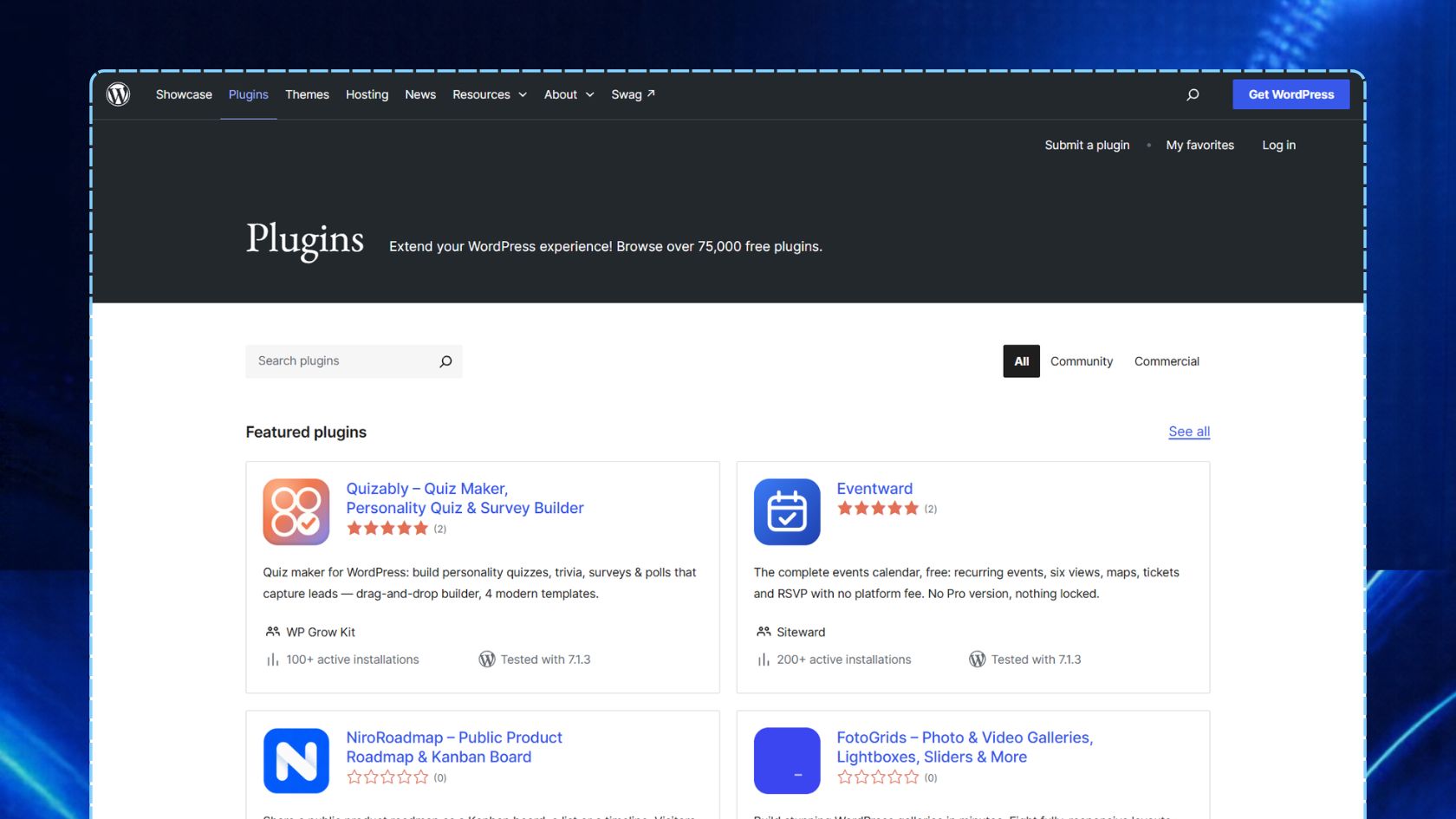Open My favorites link

click(x=1200, y=145)
